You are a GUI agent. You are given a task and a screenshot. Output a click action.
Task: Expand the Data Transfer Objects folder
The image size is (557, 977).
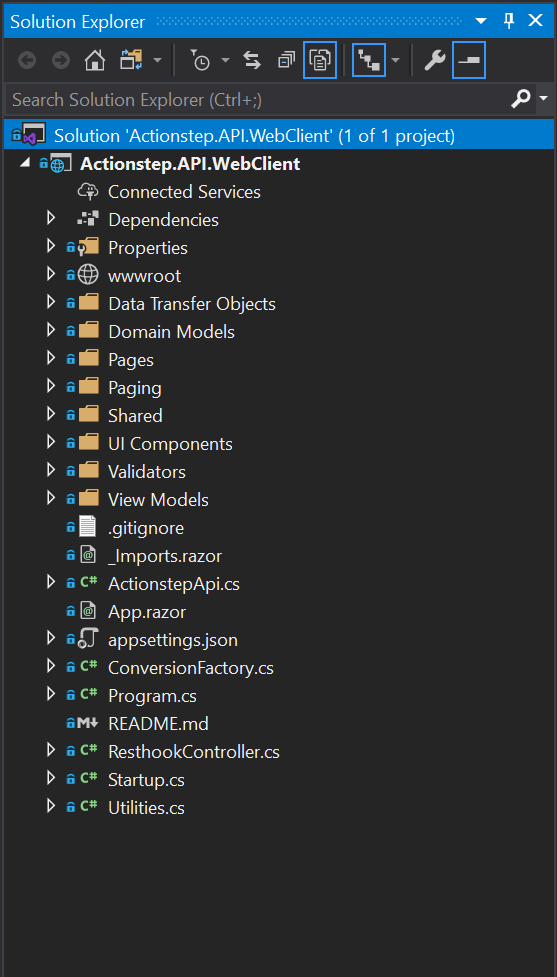pos(51,303)
